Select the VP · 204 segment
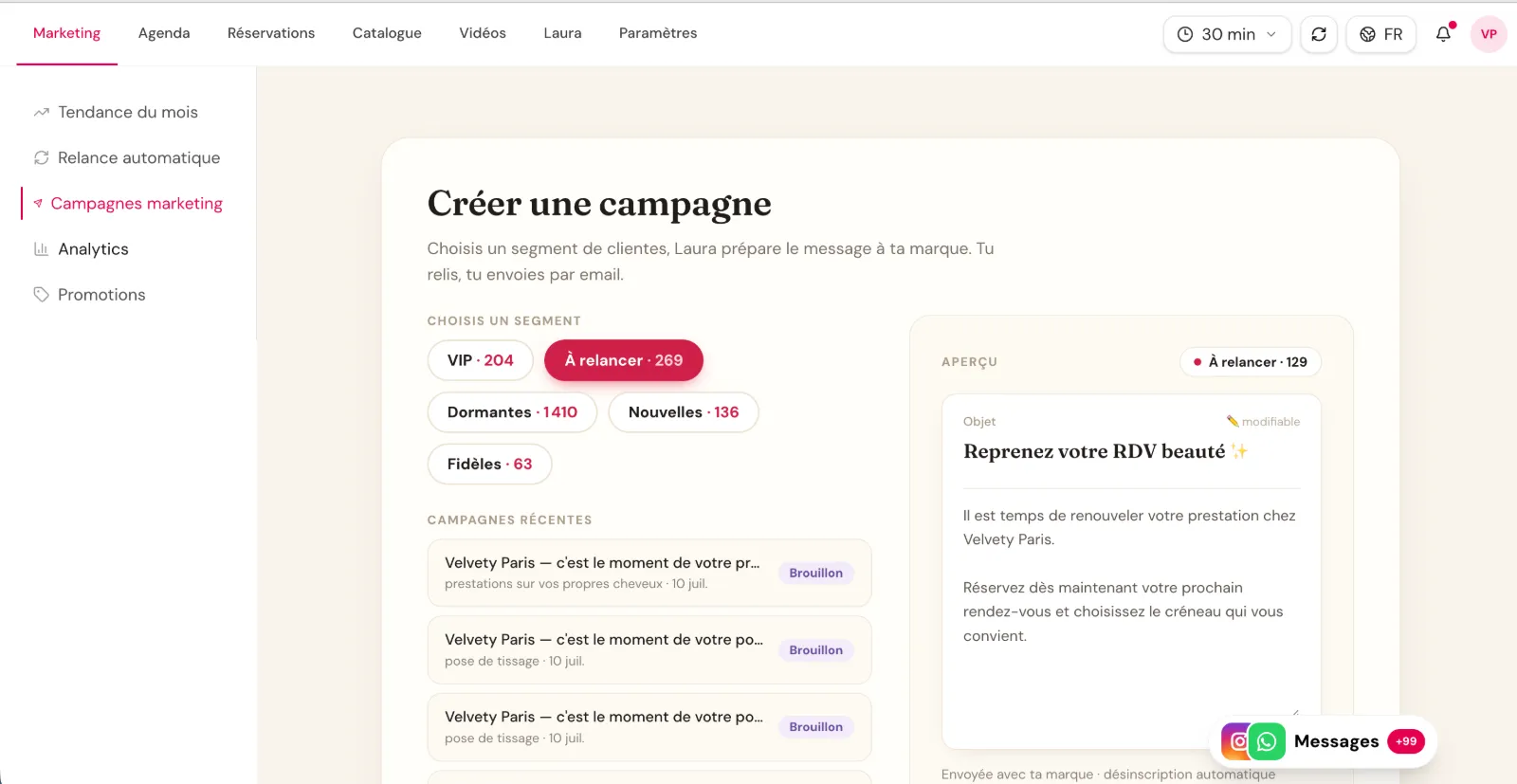 point(481,360)
